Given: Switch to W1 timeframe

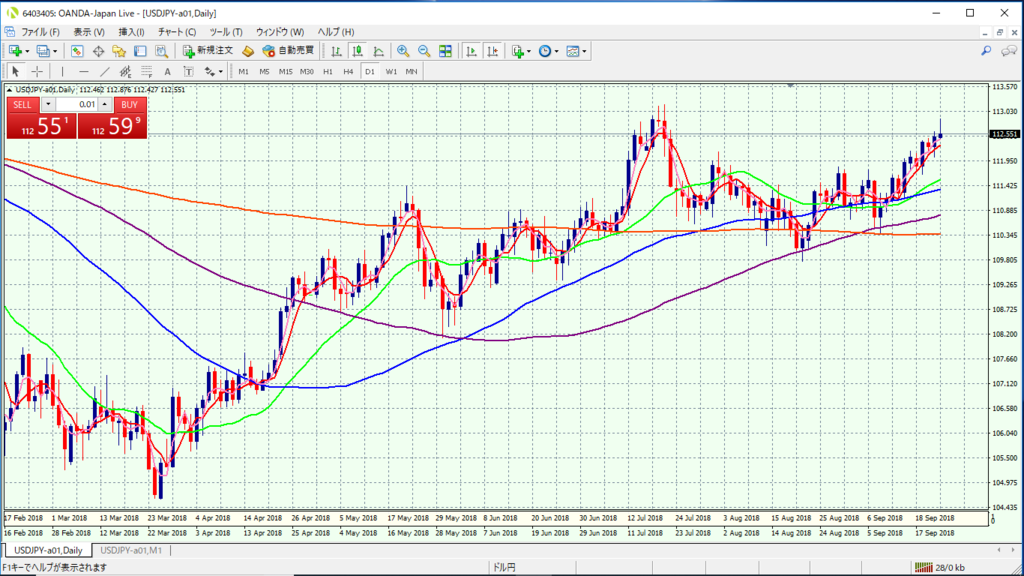Looking at the screenshot, I should pyautogui.click(x=391, y=72).
